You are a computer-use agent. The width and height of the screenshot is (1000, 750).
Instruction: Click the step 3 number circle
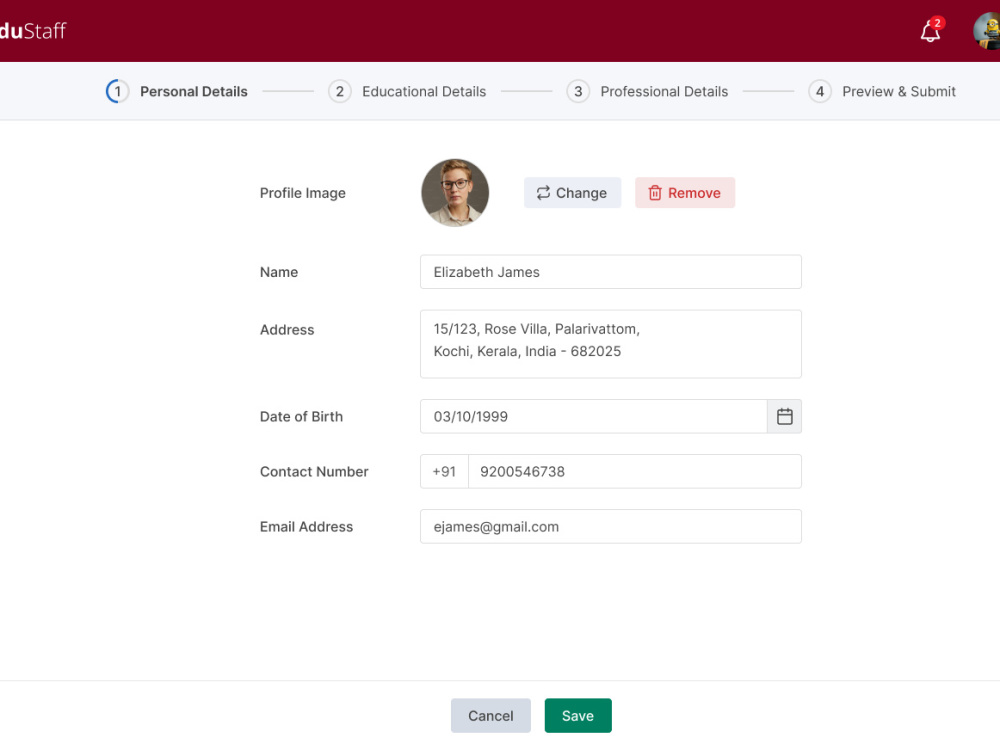click(578, 91)
